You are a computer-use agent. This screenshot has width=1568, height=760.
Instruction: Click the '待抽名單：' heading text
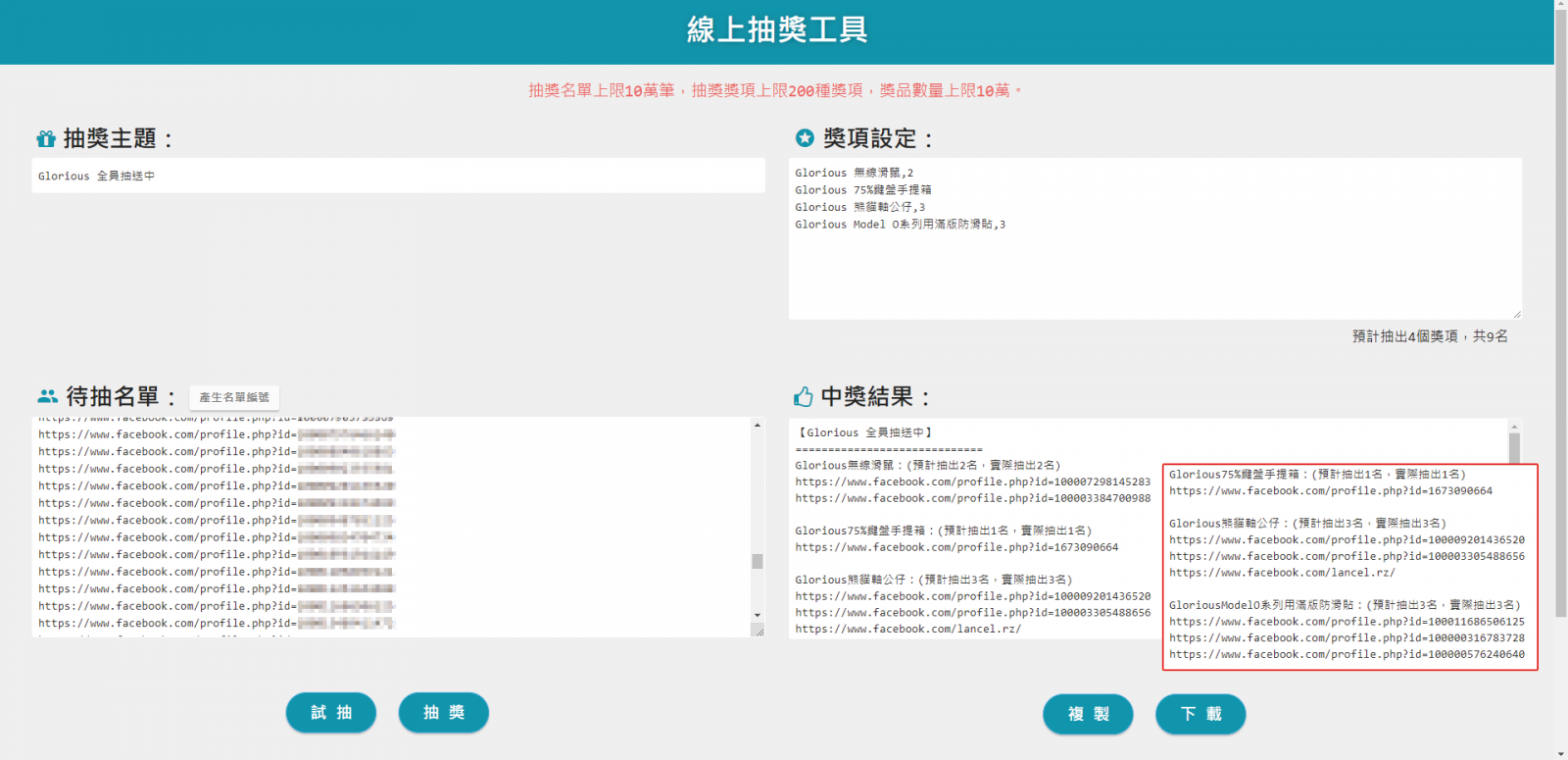point(122,396)
